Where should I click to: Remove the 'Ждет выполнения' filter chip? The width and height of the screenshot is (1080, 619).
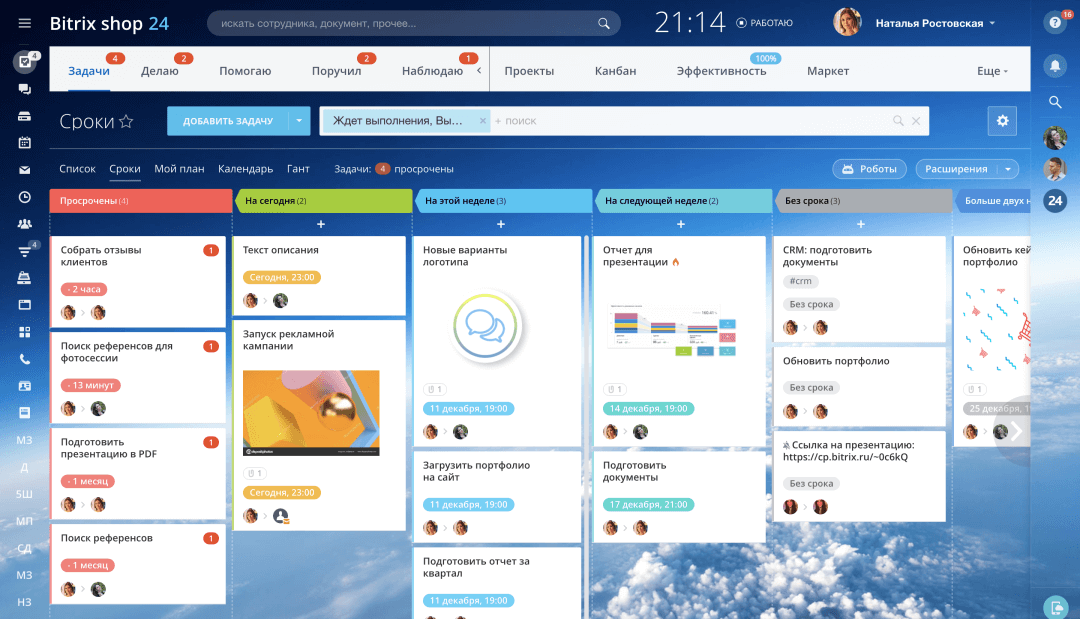pos(482,120)
